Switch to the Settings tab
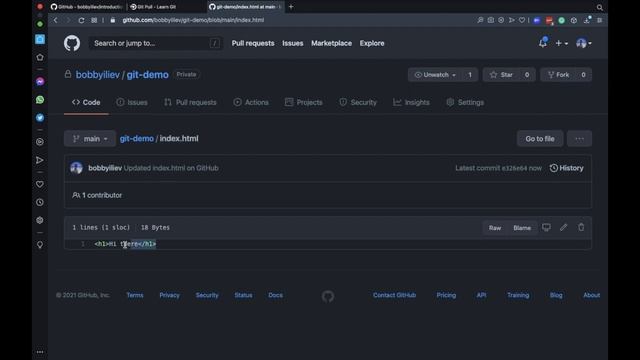This screenshot has height=360, width=640. click(x=465, y=102)
